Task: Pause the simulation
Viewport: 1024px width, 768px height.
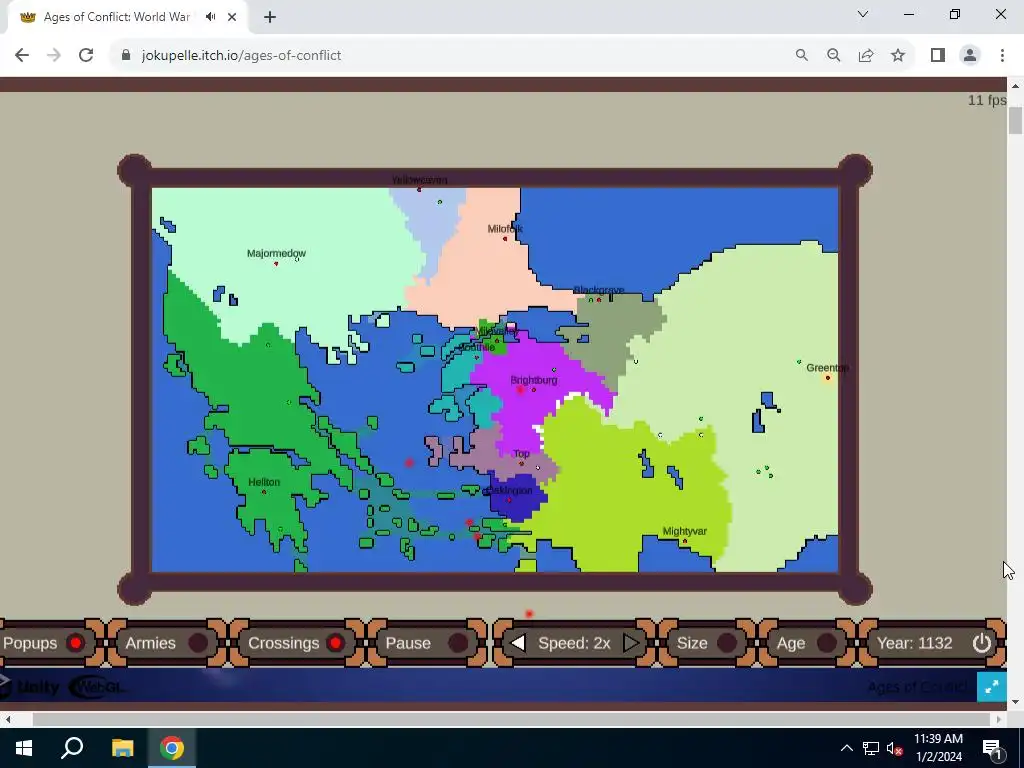Action: tap(458, 643)
